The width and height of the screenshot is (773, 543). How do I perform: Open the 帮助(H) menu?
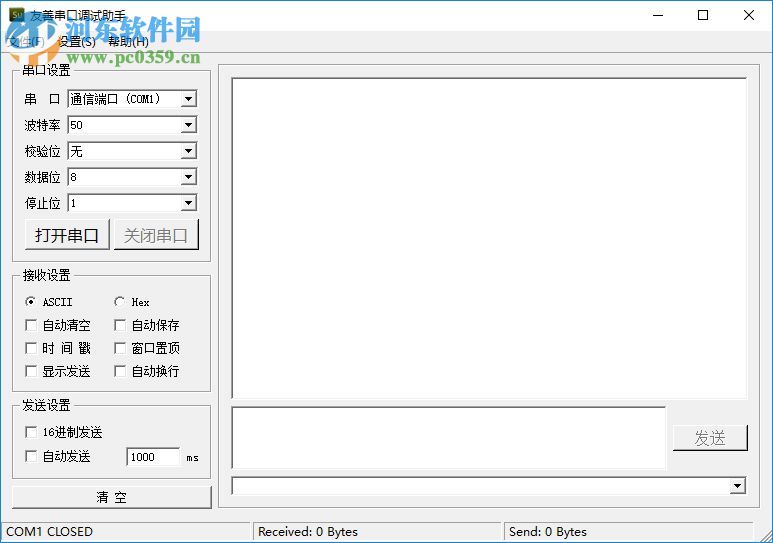click(x=128, y=42)
